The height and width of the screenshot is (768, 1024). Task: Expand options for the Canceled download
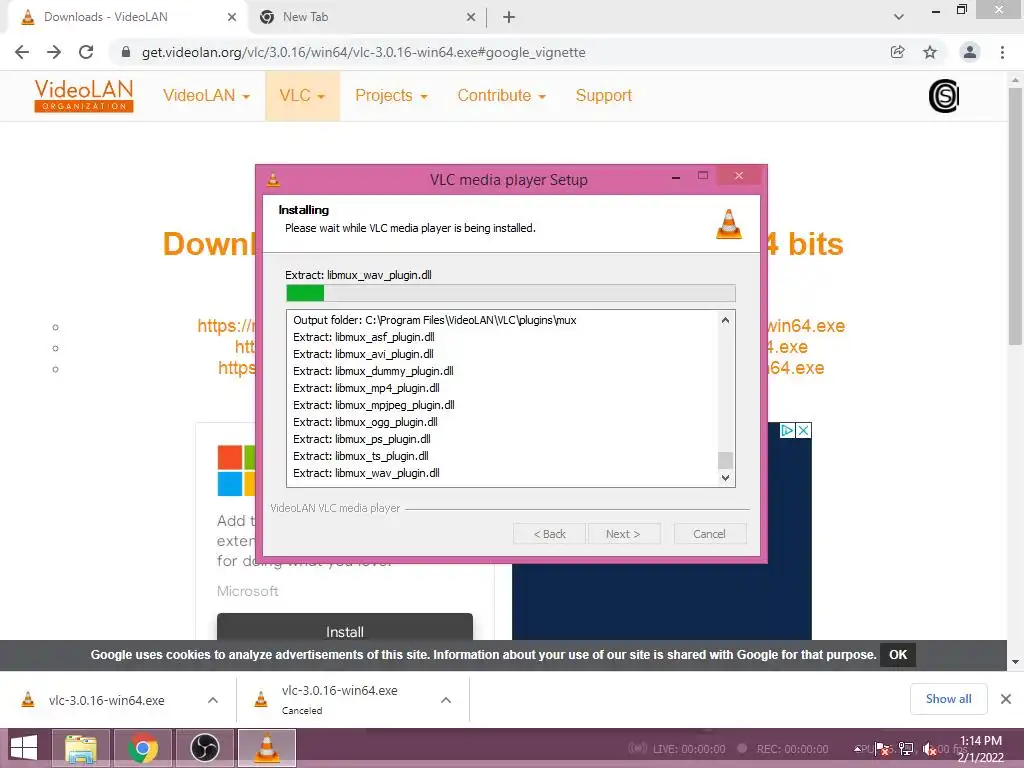[x=446, y=700]
